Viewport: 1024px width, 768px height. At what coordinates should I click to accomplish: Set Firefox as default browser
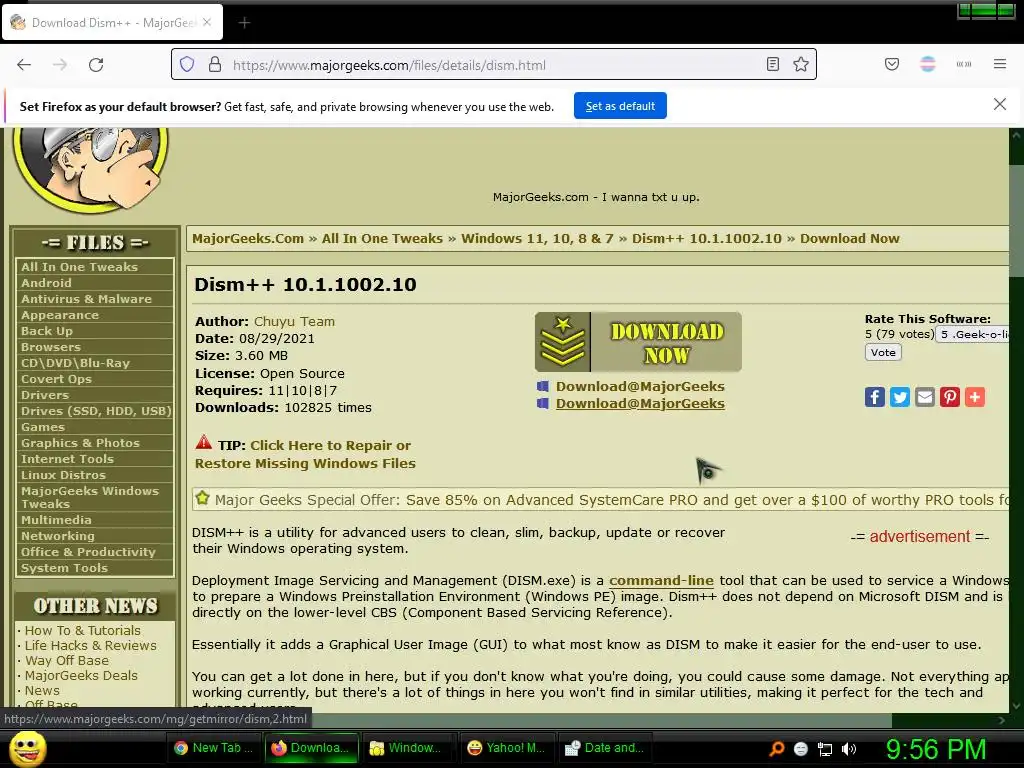click(x=620, y=106)
